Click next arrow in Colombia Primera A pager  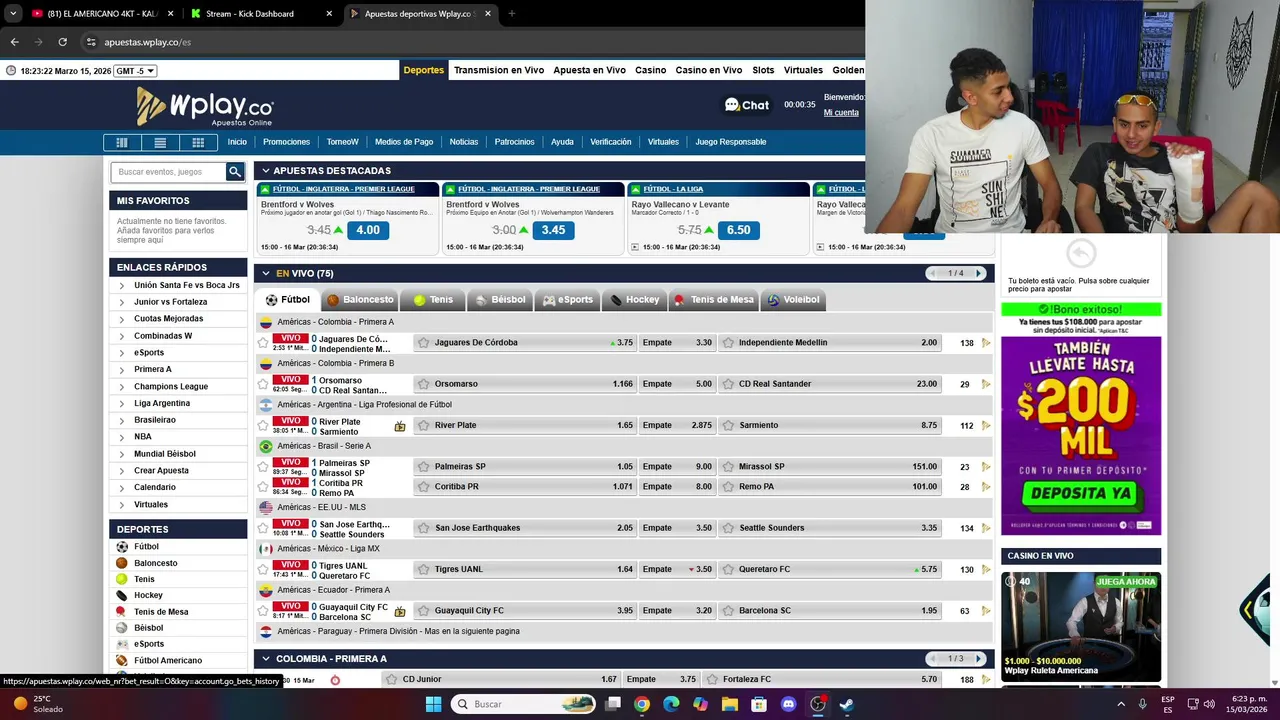(x=978, y=659)
